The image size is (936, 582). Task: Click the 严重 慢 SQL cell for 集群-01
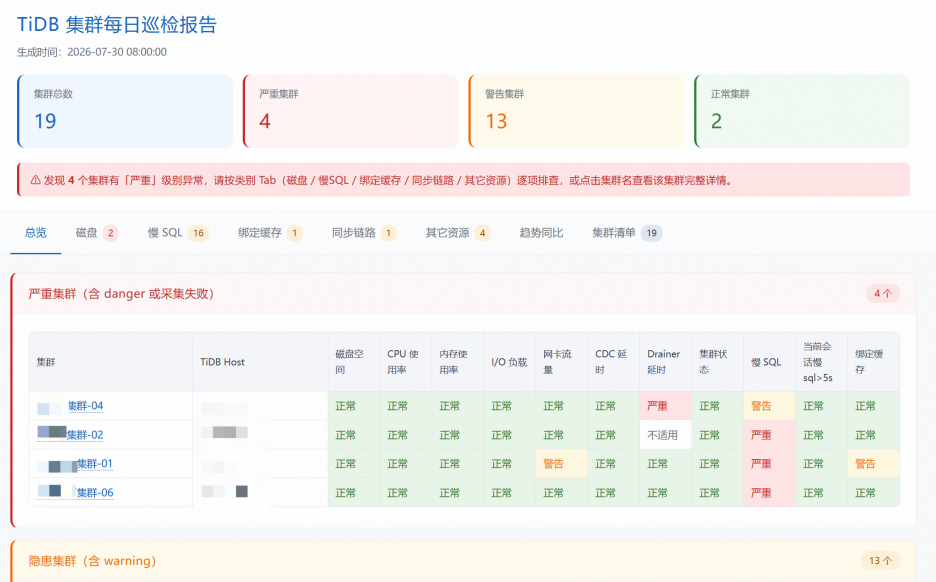pos(769,464)
